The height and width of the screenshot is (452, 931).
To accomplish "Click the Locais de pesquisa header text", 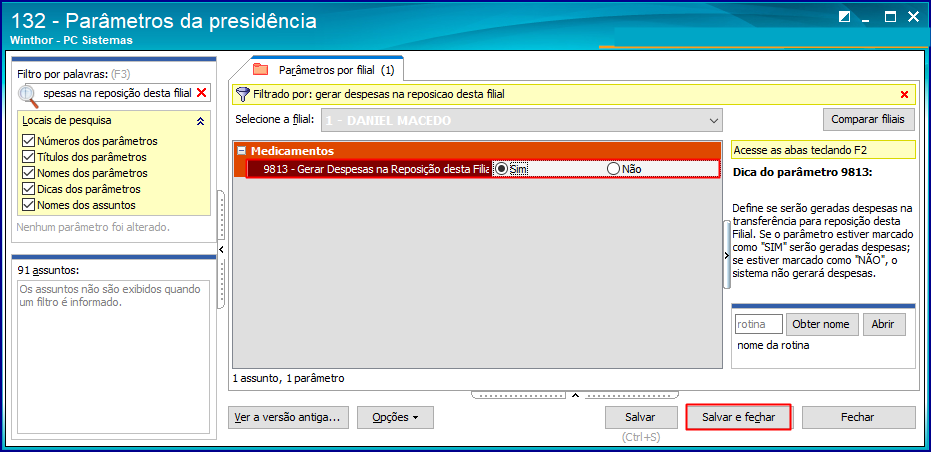I will pos(66,121).
